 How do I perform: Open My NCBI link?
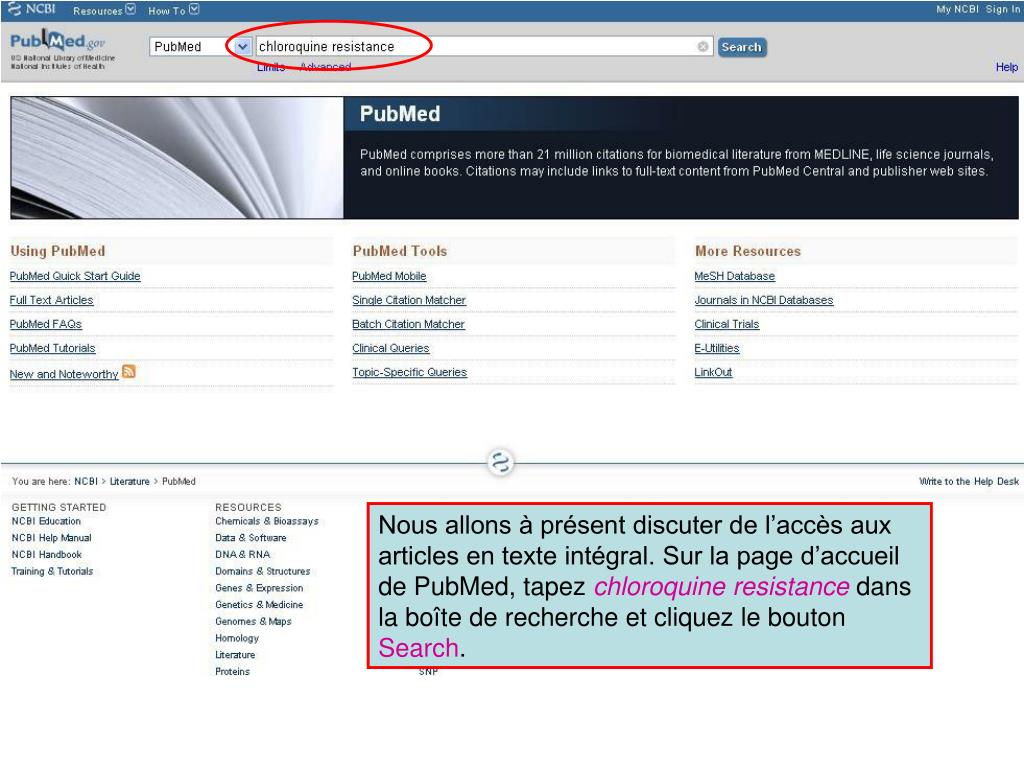[x=957, y=9]
